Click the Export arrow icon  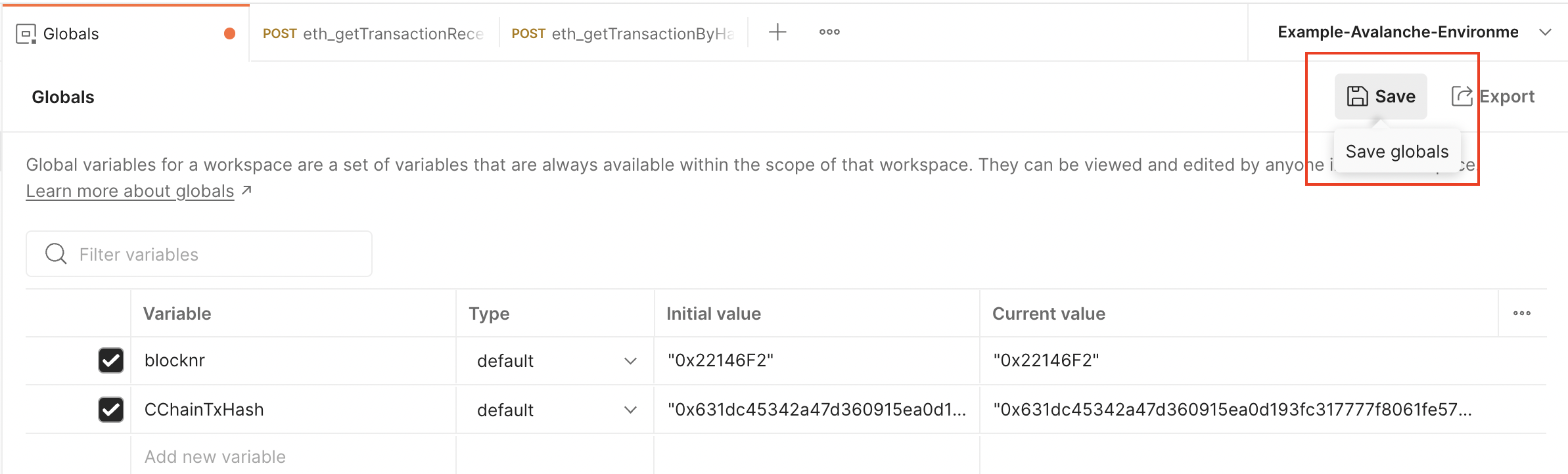click(x=1462, y=97)
